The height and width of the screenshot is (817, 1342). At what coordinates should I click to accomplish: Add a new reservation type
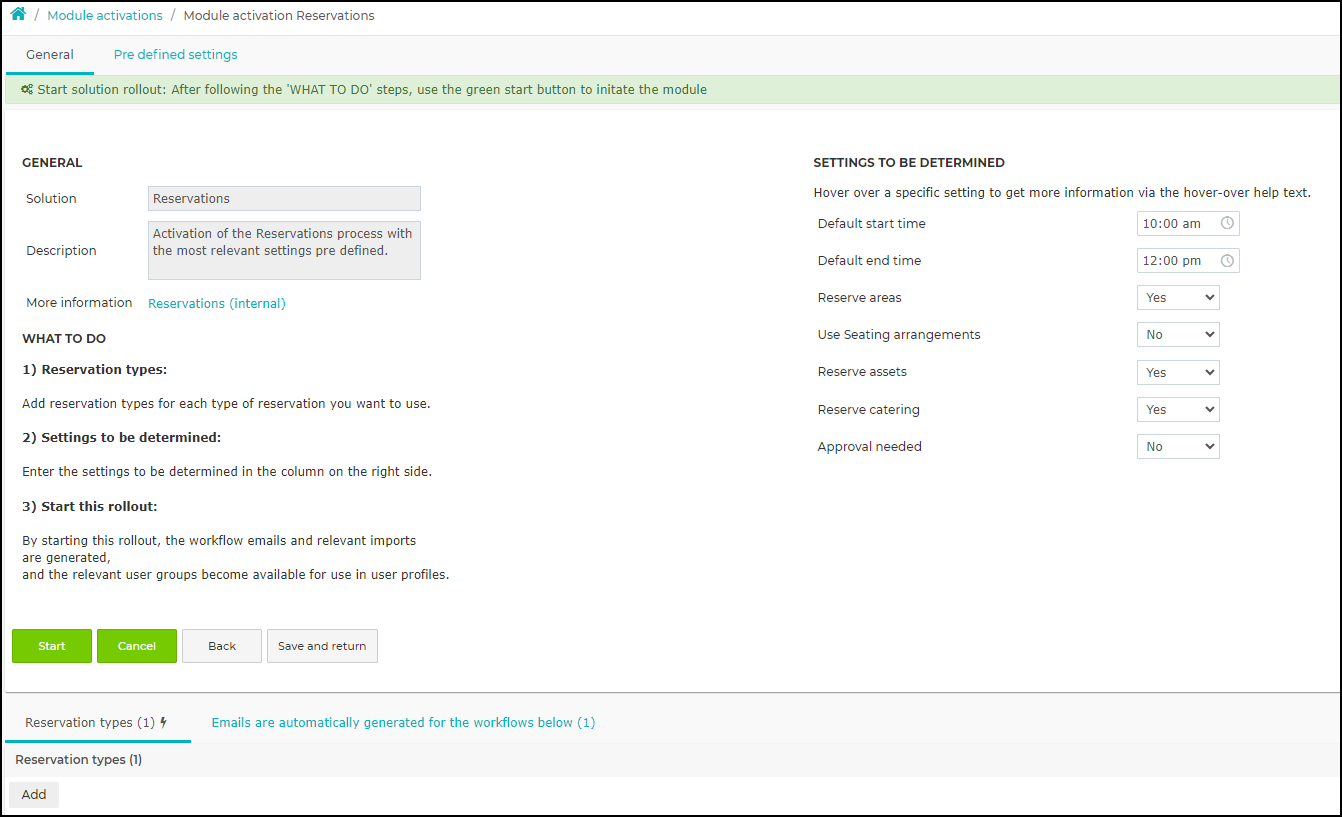(x=34, y=795)
